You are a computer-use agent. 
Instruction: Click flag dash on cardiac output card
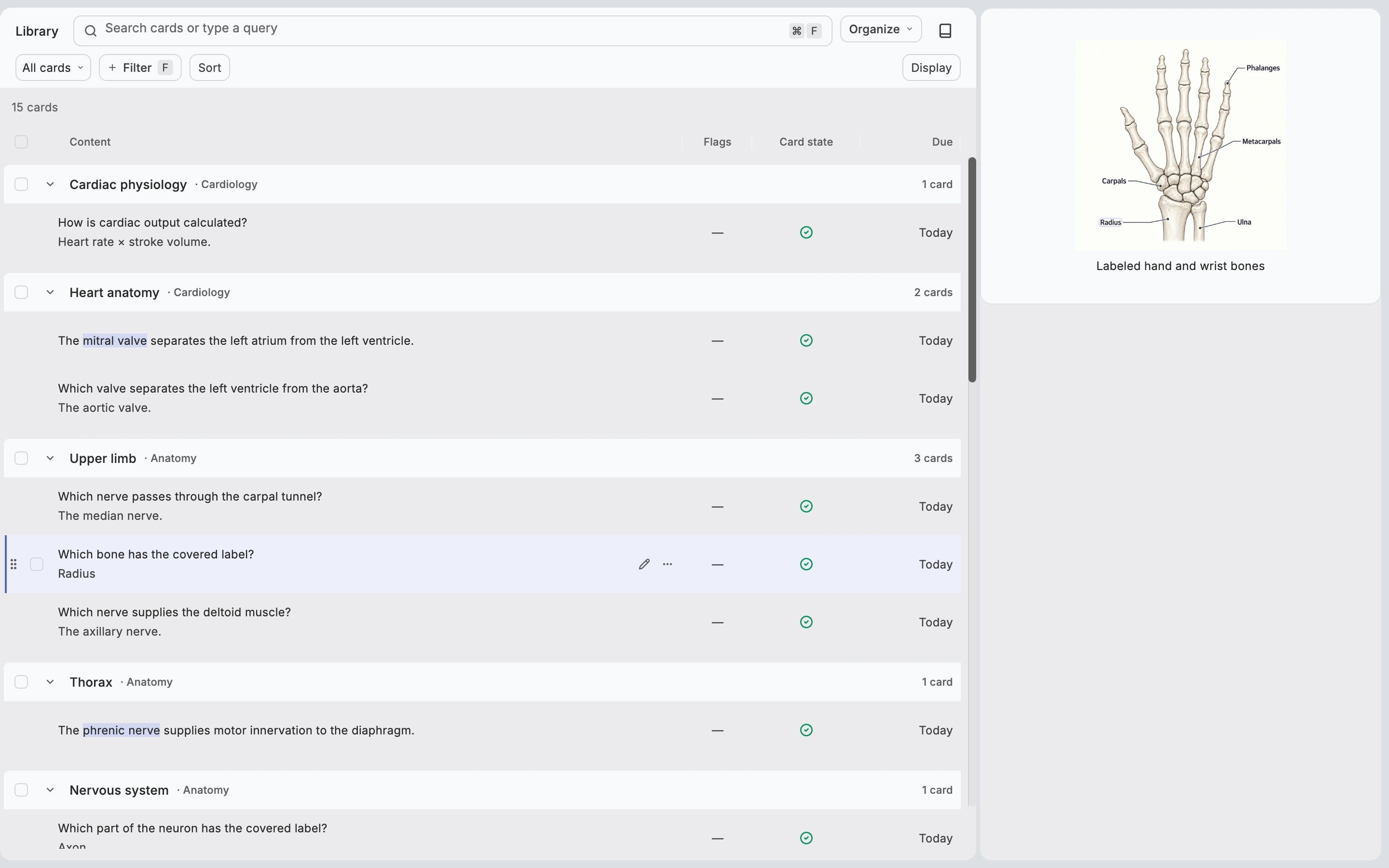pos(717,232)
